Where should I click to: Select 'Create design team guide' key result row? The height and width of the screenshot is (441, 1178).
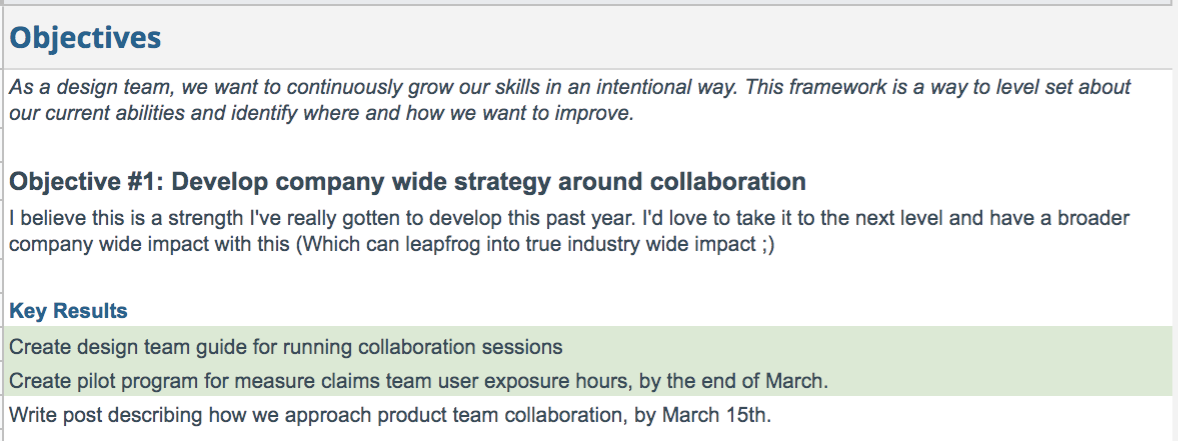(588, 347)
